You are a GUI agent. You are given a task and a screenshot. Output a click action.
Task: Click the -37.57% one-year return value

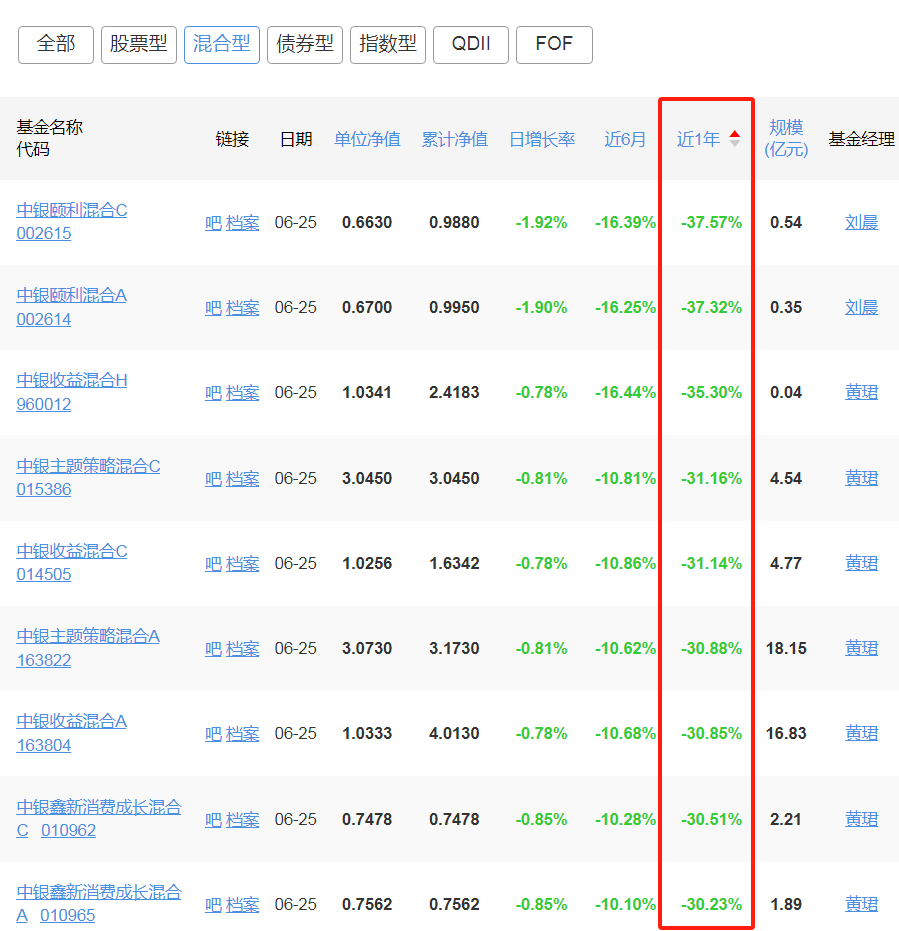(x=711, y=223)
